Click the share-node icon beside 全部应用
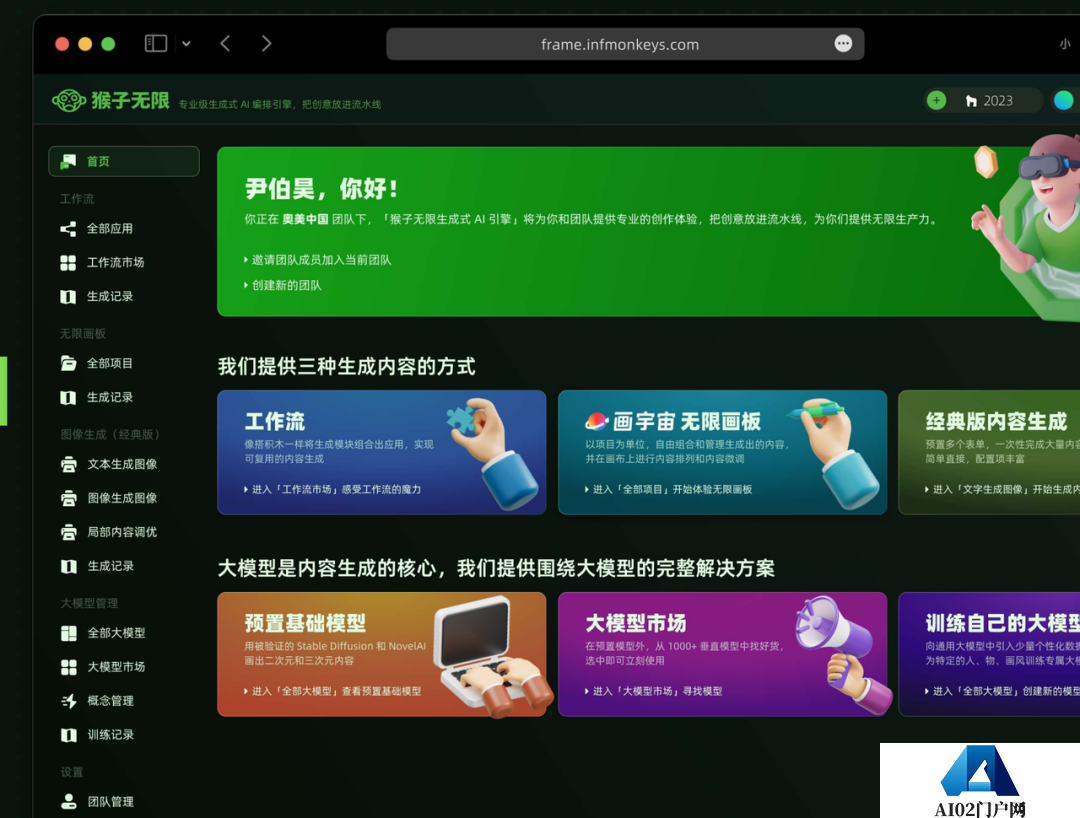The image size is (1080, 818). [68, 229]
